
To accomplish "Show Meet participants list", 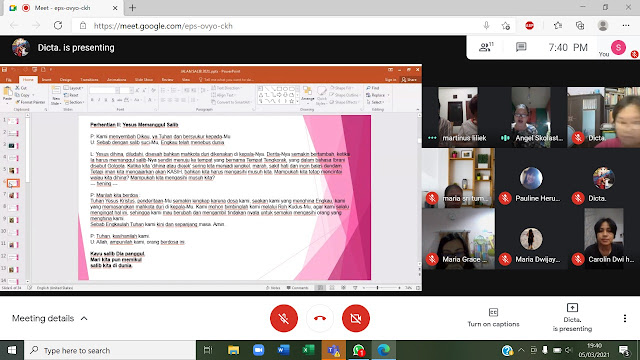I will pyautogui.click(x=486, y=47).
